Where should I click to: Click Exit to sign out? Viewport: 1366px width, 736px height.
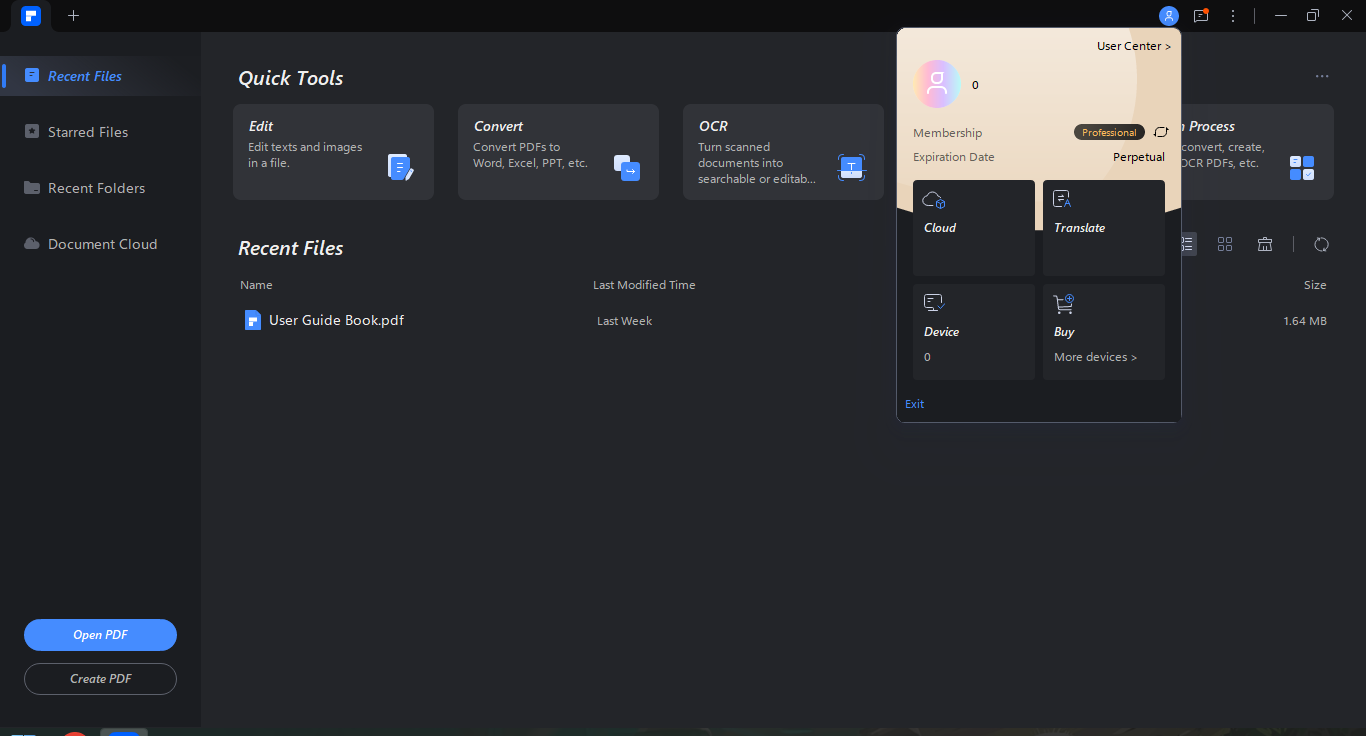pos(914,404)
